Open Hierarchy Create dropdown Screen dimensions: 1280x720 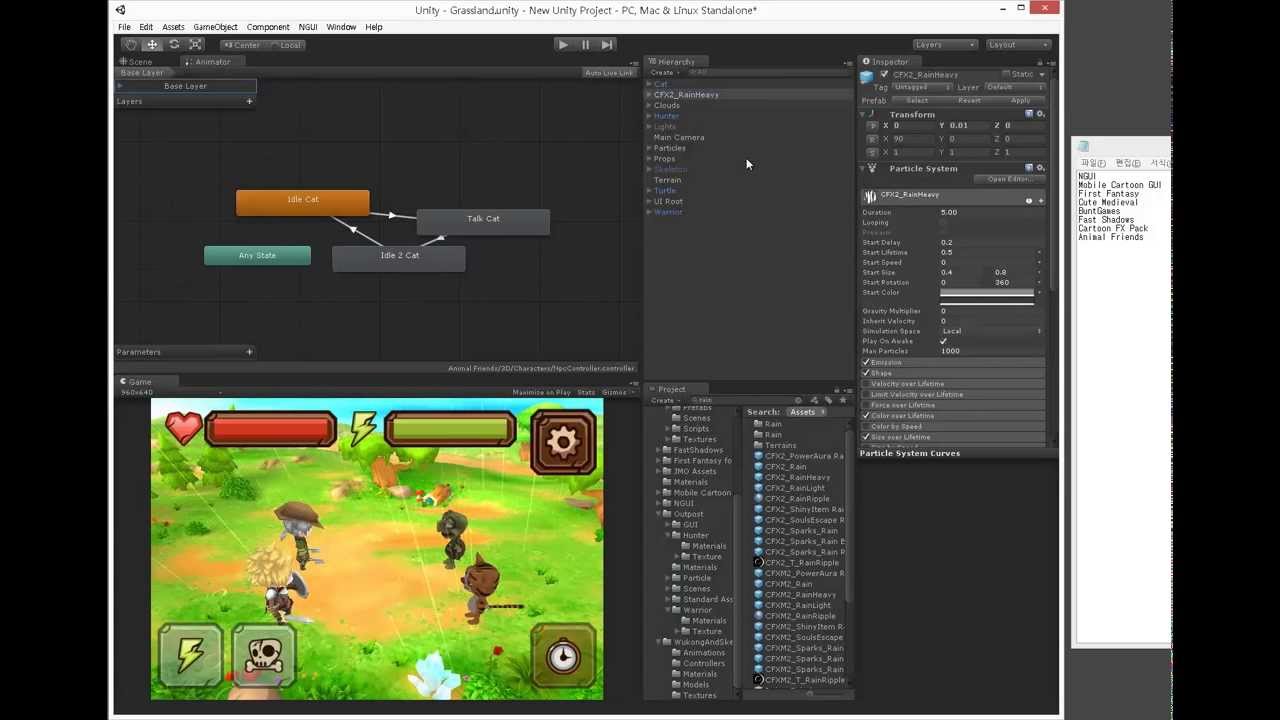pyautogui.click(x=662, y=73)
